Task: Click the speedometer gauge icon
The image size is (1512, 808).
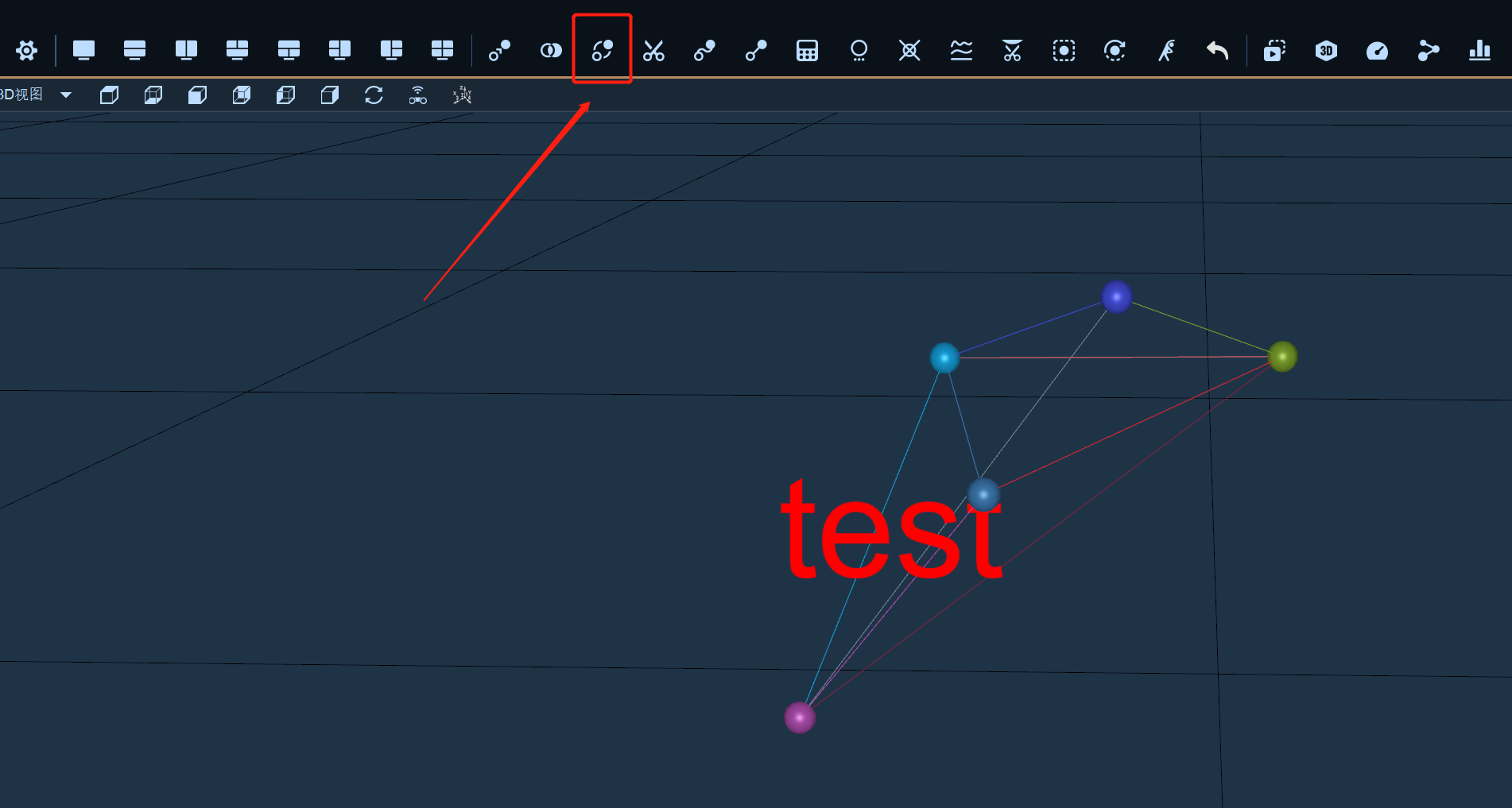Action: click(1377, 52)
